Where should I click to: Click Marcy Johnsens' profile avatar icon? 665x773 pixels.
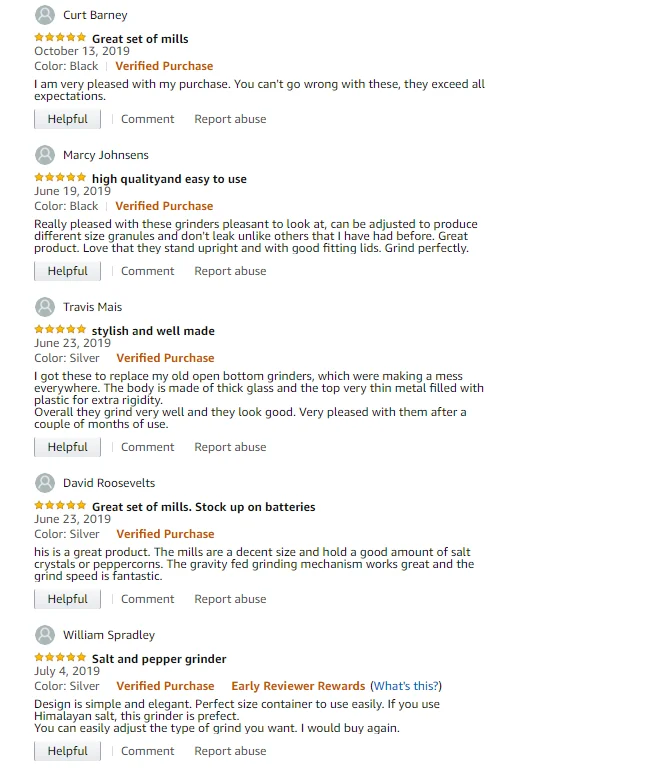(44, 155)
